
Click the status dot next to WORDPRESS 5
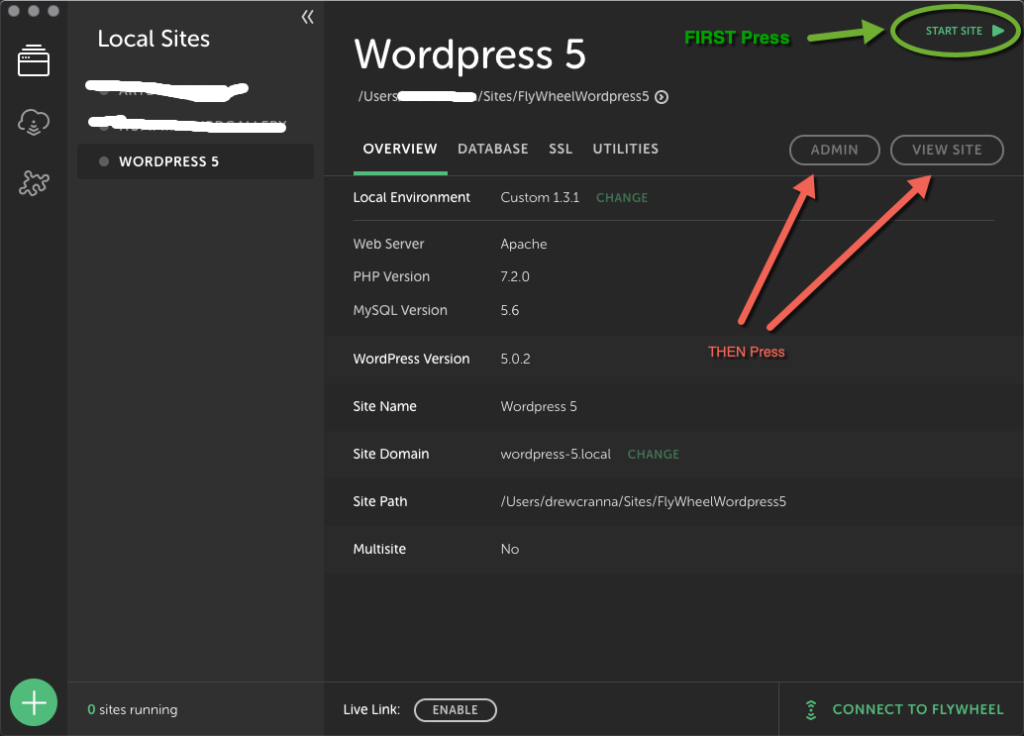coord(104,161)
